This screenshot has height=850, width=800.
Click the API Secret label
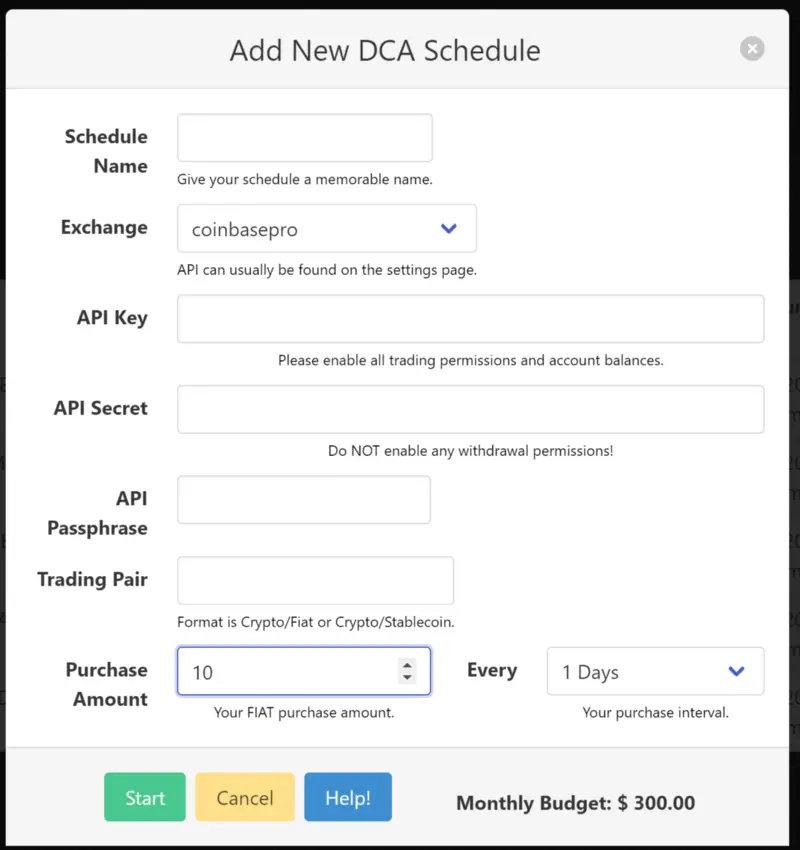101,408
